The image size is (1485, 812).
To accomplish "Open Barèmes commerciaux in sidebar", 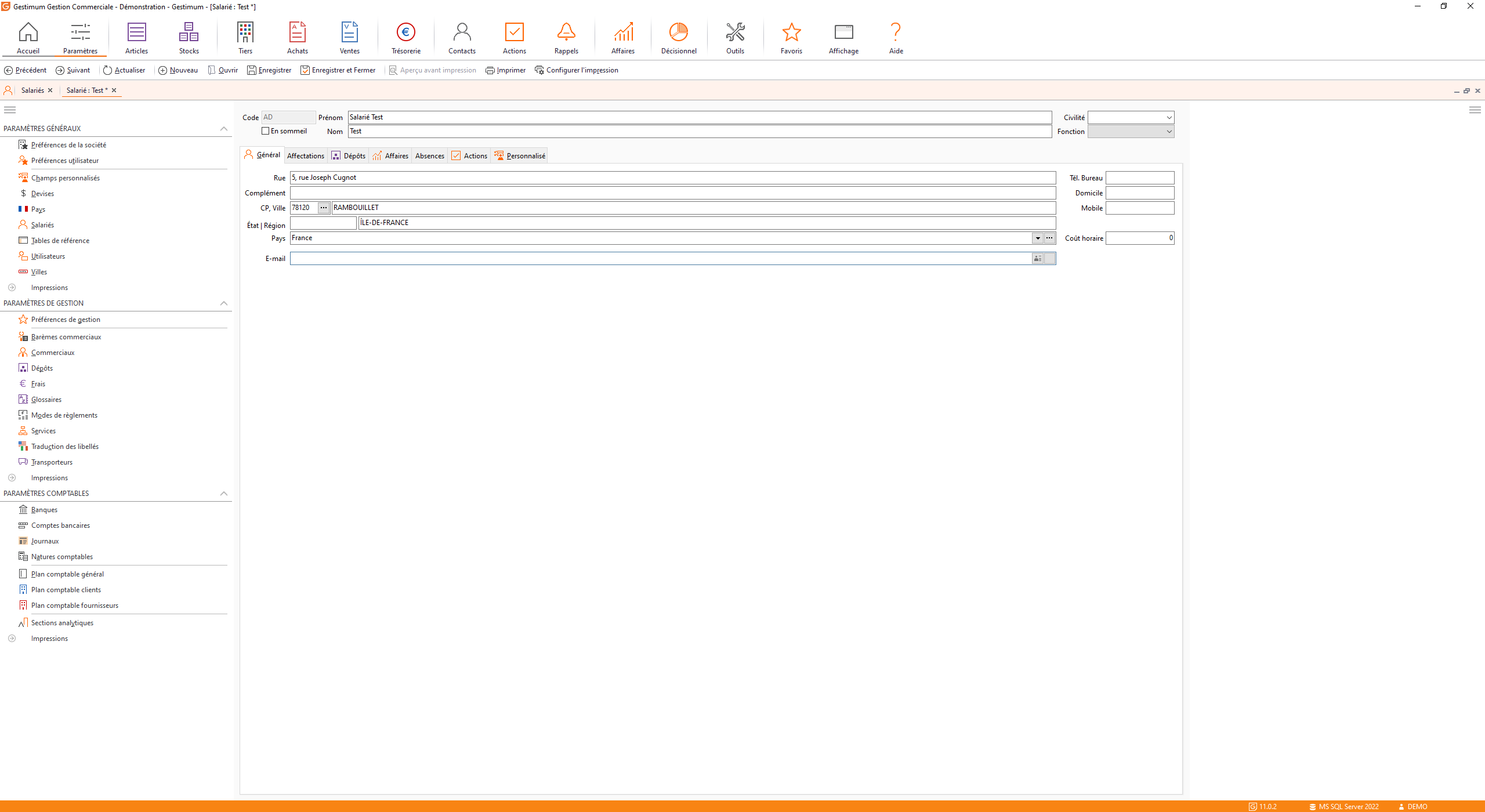I will (66, 337).
